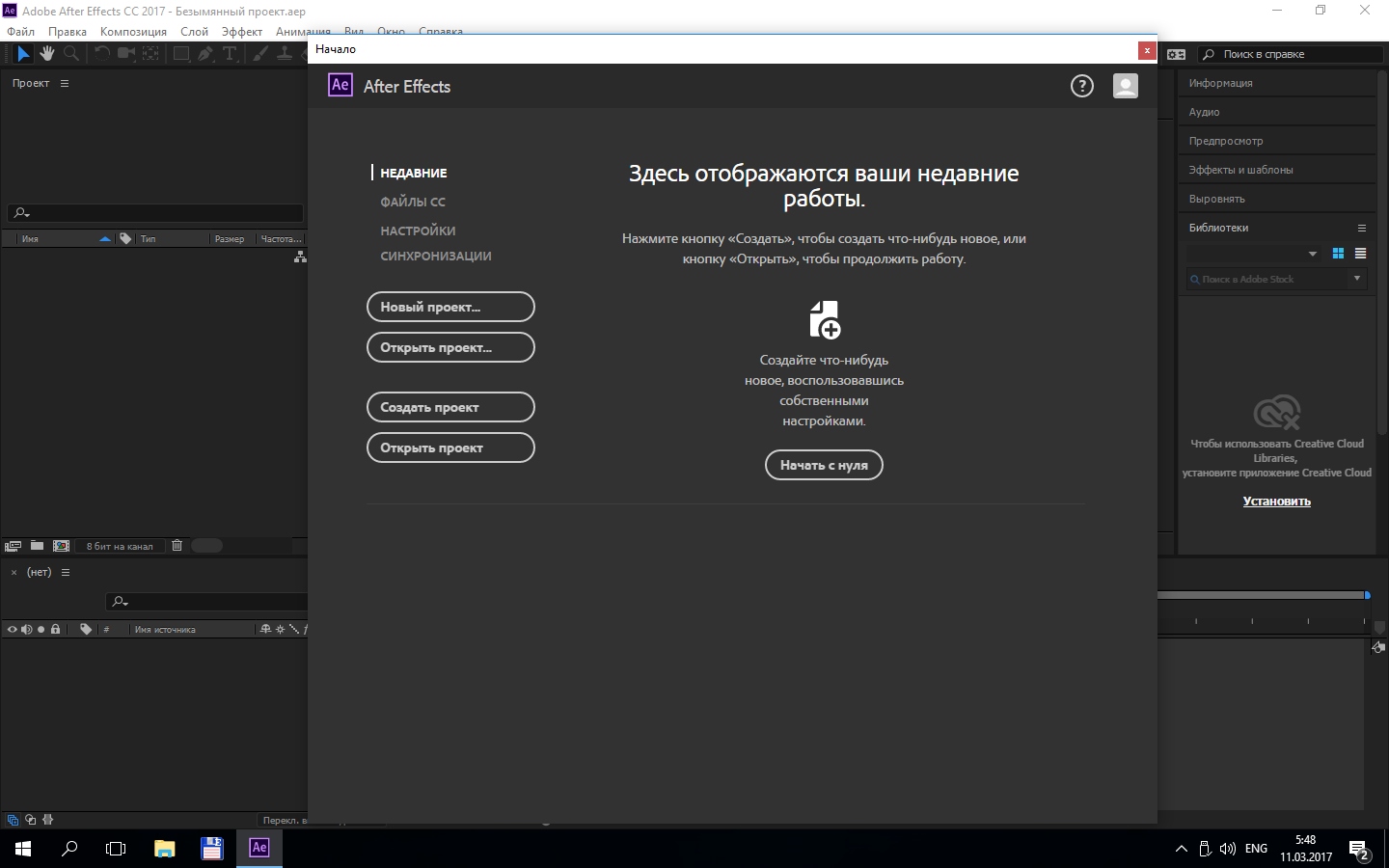The height and width of the screenshot is (868, 1389).
Task: Open the Эффект menu
Action: [242, 32]
